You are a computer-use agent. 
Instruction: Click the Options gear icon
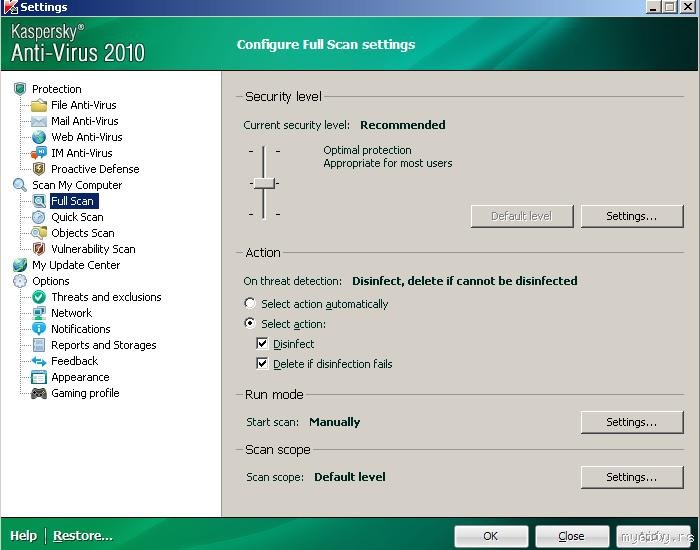(20, 281)
